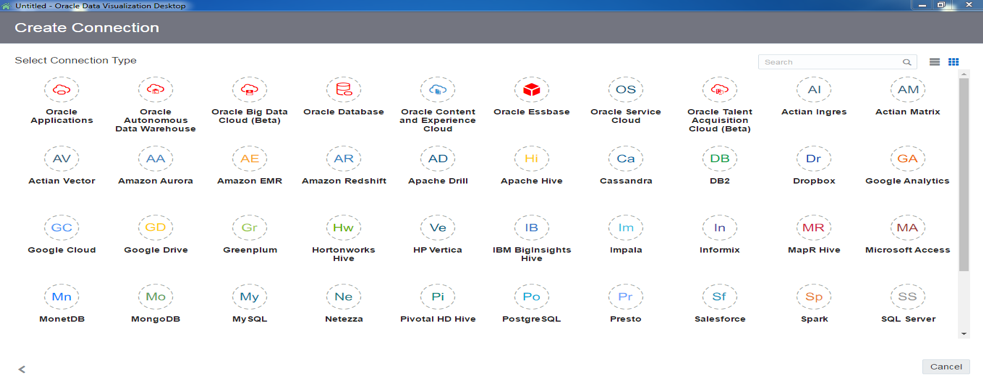Choose the MonetDB Mn icon
This screenshot has height=383, width=983.
click(x=61, y=296)
